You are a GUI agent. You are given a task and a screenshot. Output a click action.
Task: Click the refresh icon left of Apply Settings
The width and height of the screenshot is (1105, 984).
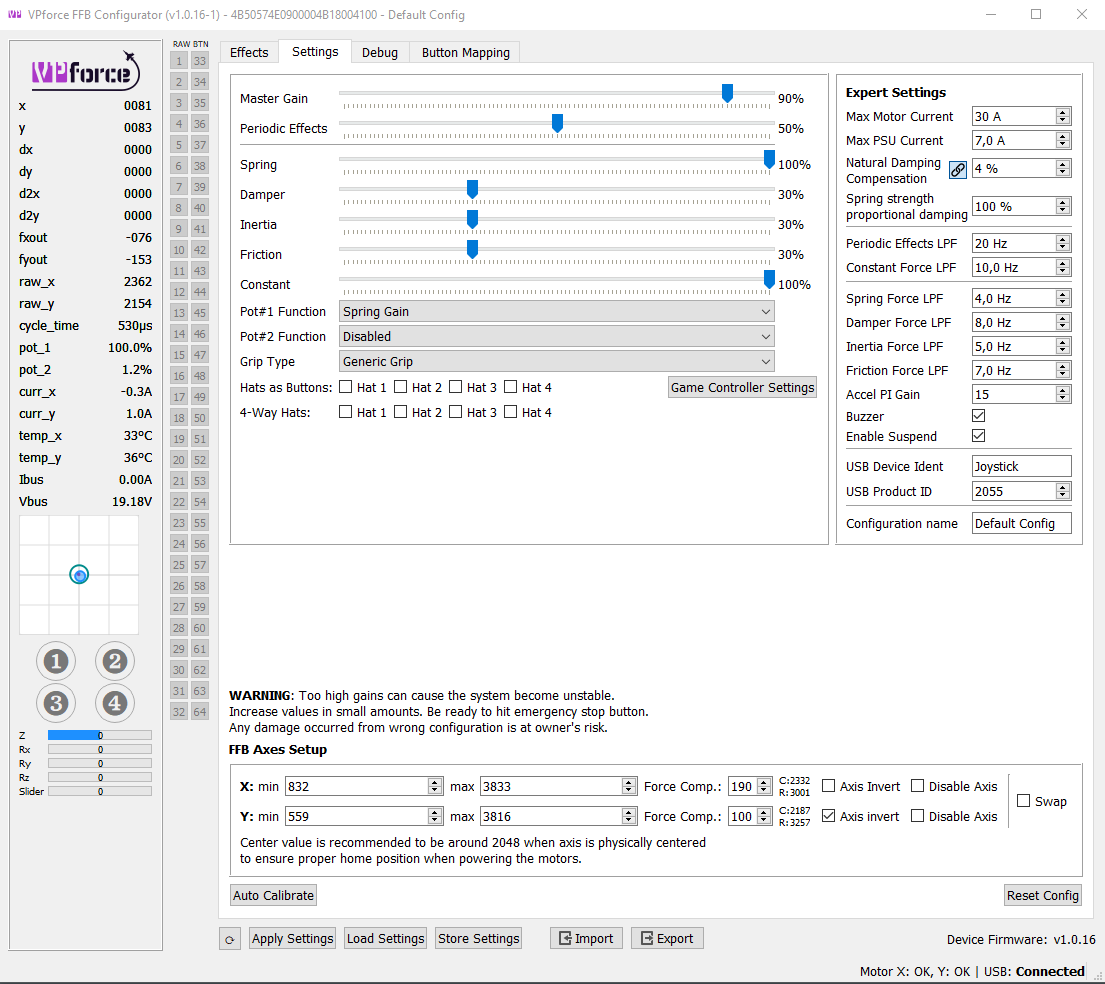click(x=230, y=939)
